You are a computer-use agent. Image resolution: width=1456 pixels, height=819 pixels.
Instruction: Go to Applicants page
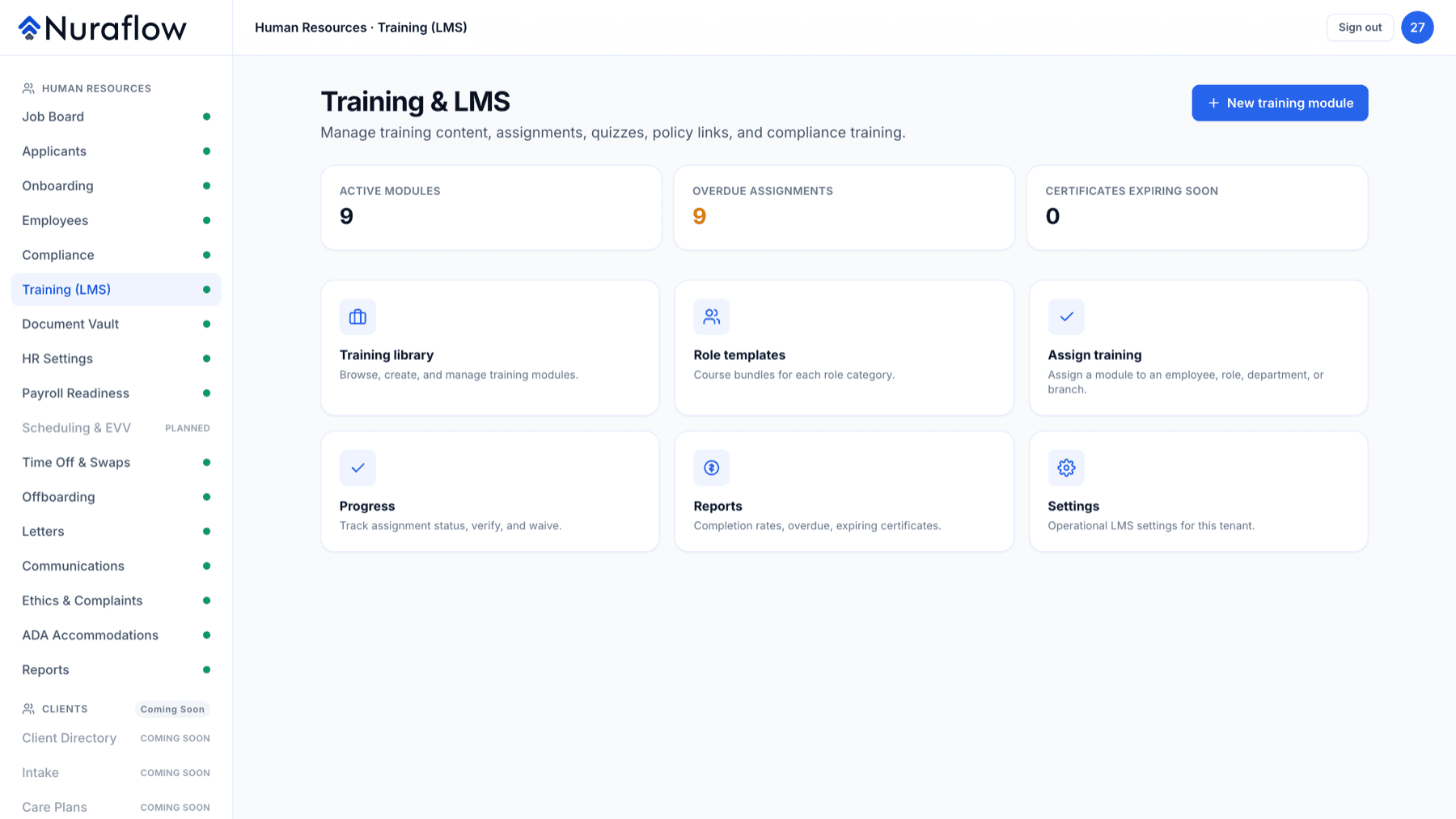[x=116, y=151]
